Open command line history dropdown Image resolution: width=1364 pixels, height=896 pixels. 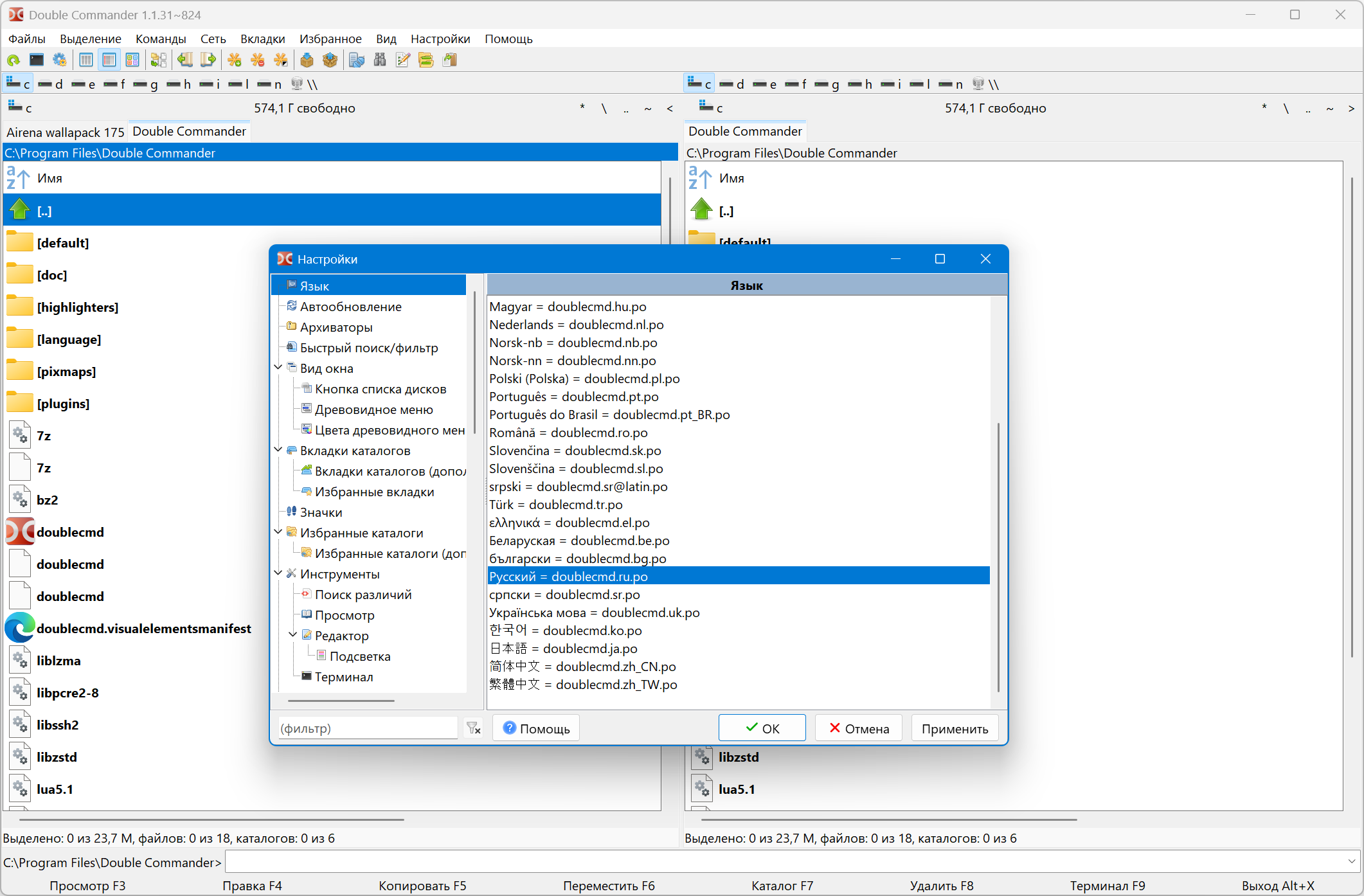point(1351,861)
